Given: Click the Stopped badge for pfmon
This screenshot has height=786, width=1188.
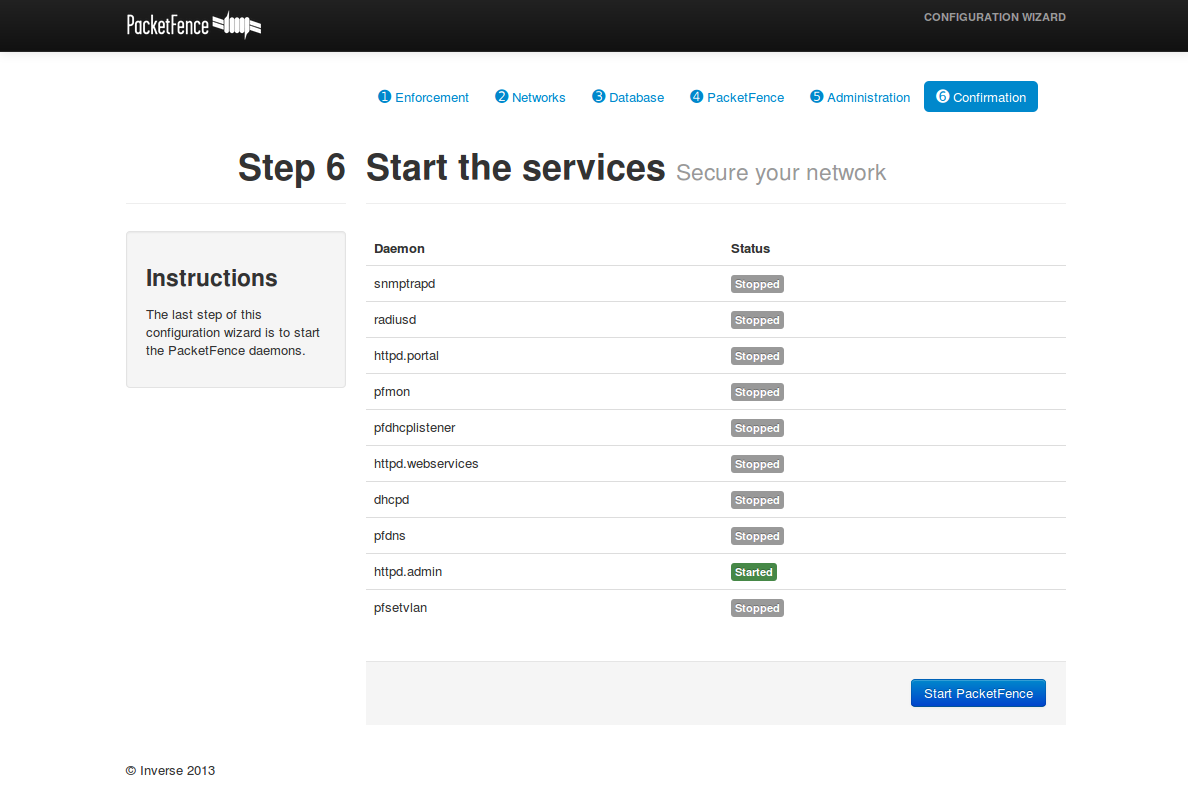Looking at the screenshot, I should 757,392.
